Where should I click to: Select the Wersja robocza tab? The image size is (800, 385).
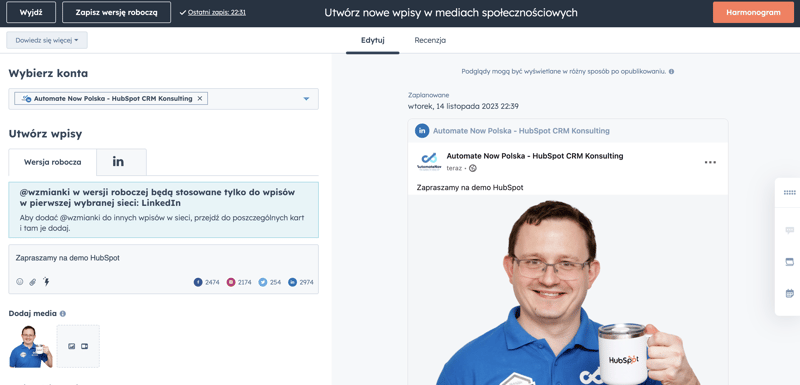coord(53,162)
